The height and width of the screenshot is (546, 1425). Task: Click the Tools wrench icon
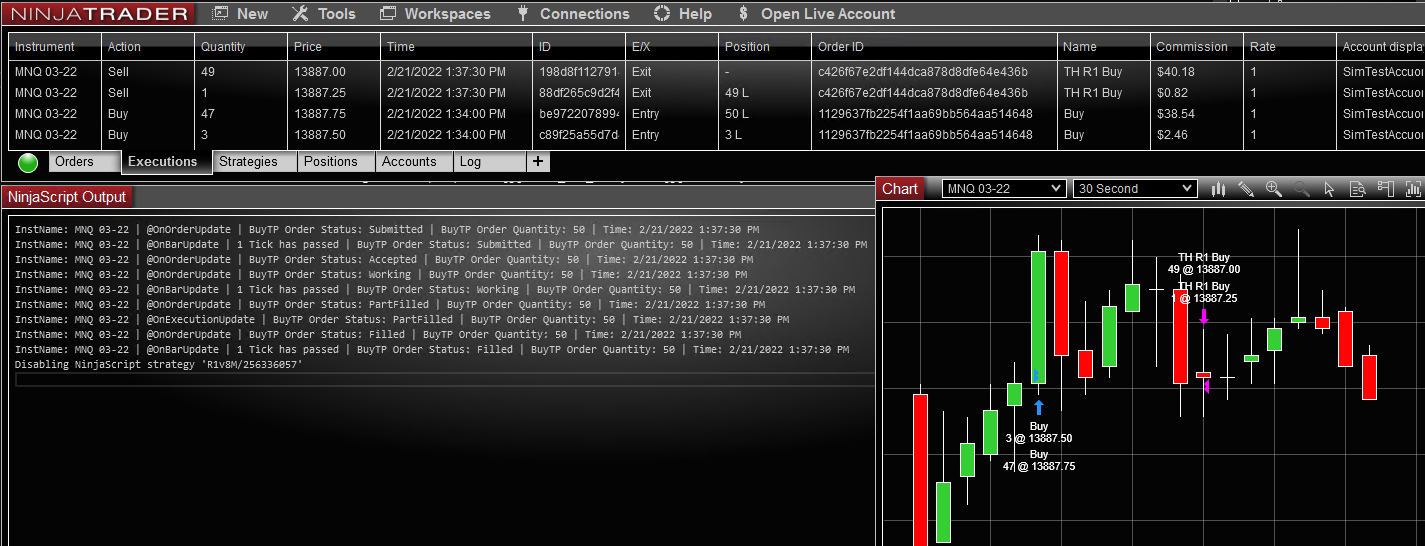(300, 14)
